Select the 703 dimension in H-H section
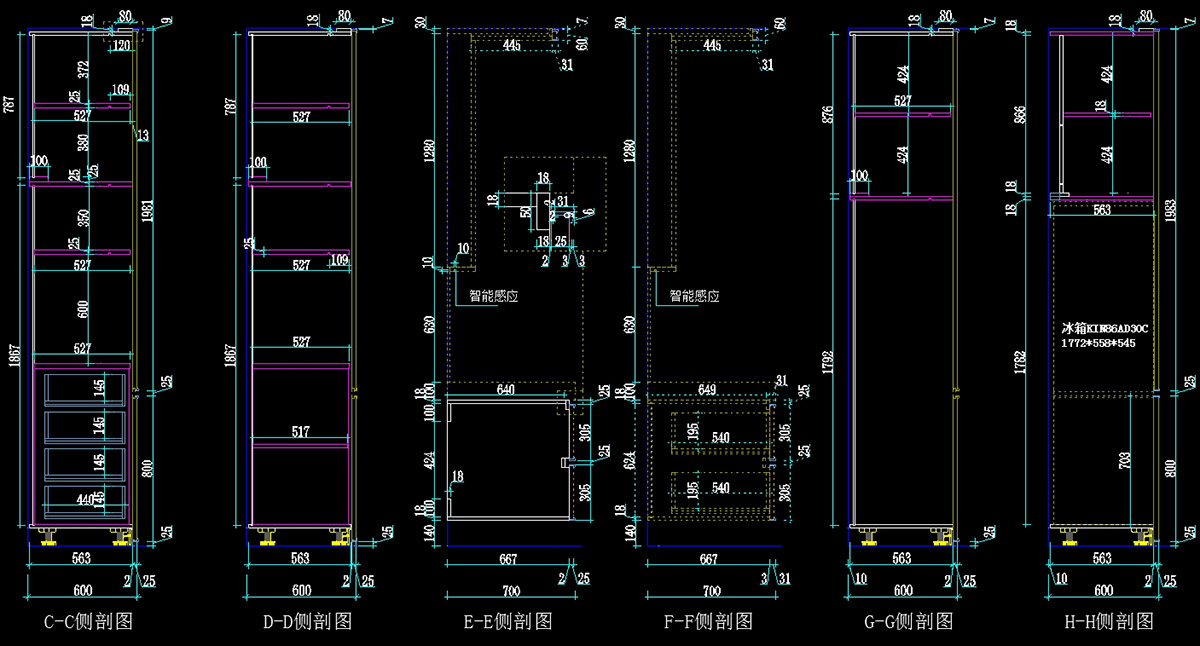The height and width of the screenshot is (646, 1200). [x=1125, y=461]
